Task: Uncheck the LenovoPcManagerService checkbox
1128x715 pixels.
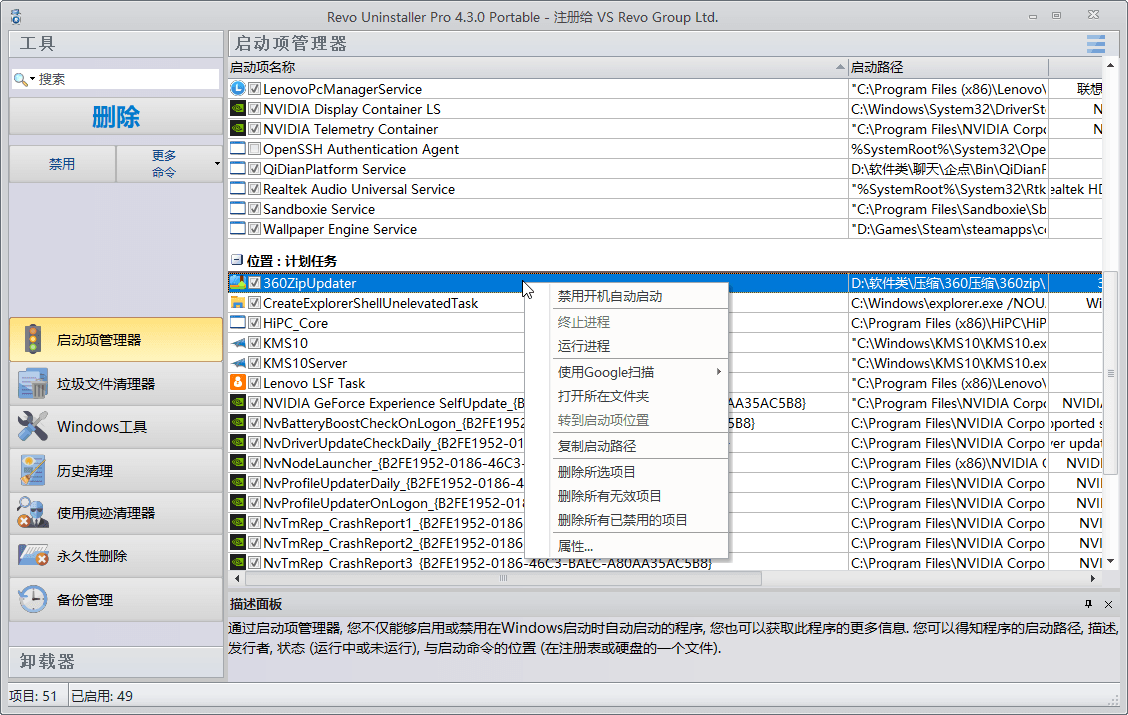Action: (x=254, y=89)
